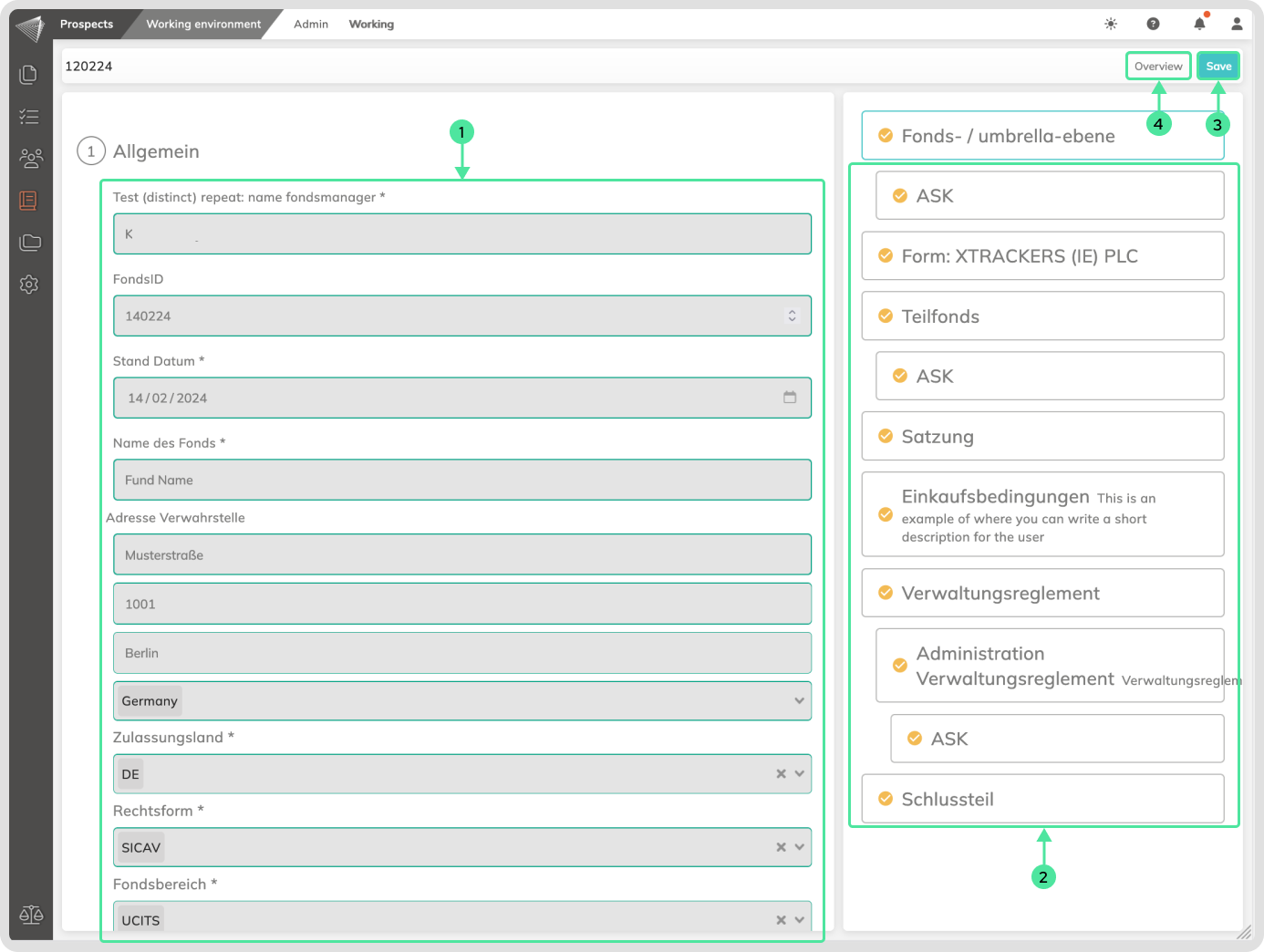Viewport: 1264px width, 952px height.
Task: Click the help question mark icon
Action: click(x=1153, y=24)
